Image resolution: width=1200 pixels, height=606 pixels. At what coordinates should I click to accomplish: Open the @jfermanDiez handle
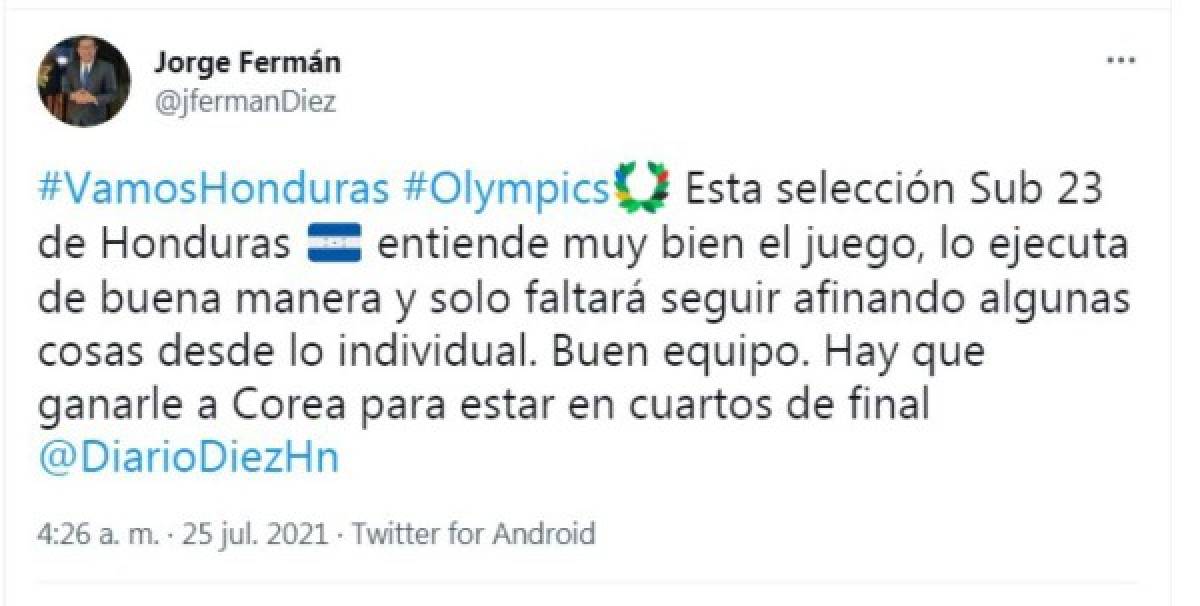click(244, 102)
